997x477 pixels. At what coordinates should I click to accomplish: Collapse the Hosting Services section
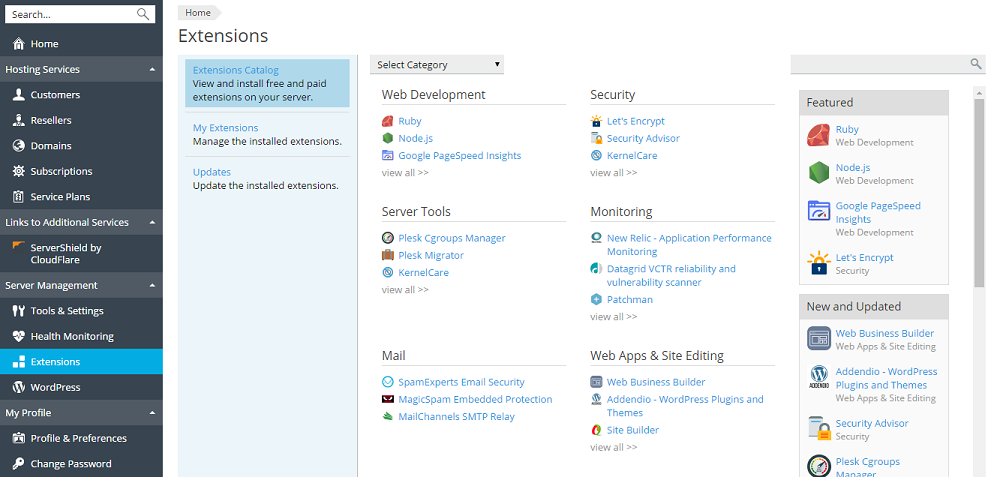tap(152, 70)
